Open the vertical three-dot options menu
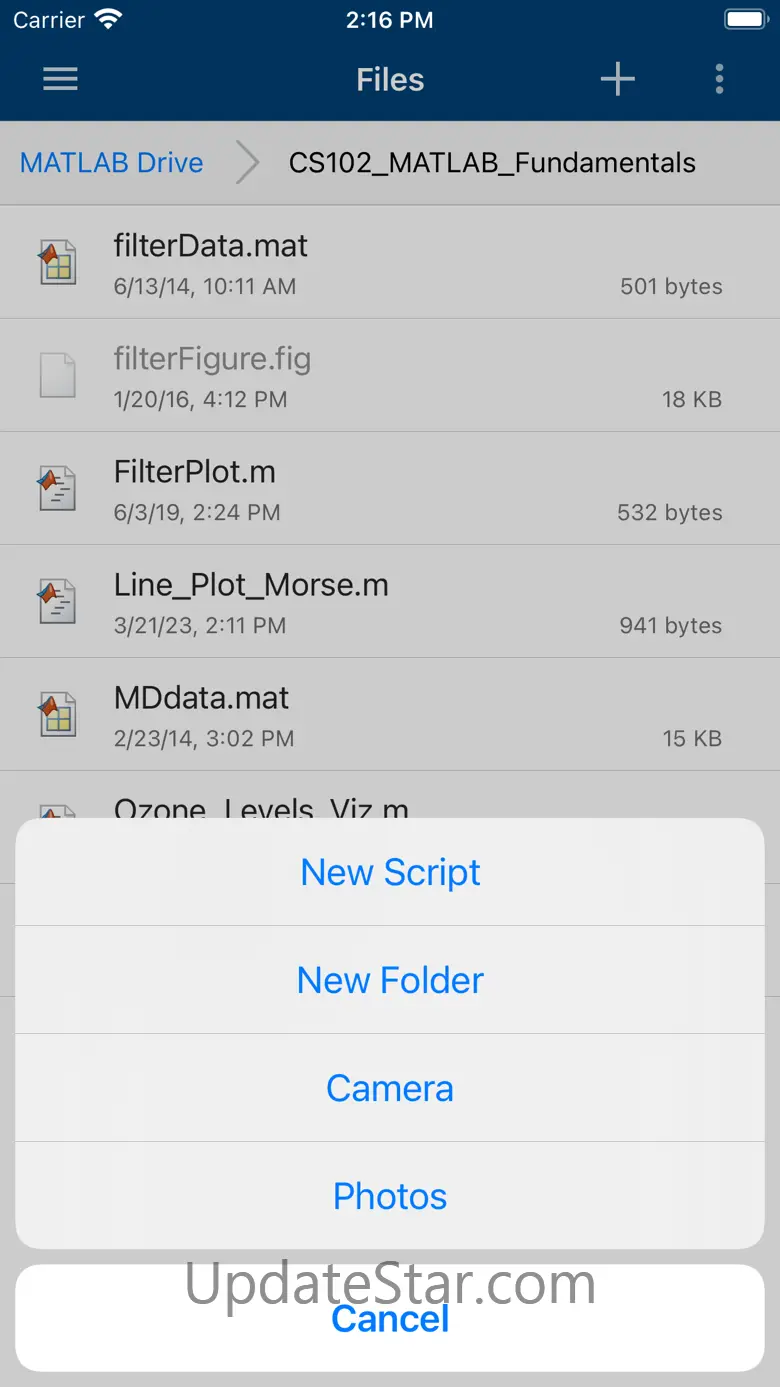 [x=719, y=80]
